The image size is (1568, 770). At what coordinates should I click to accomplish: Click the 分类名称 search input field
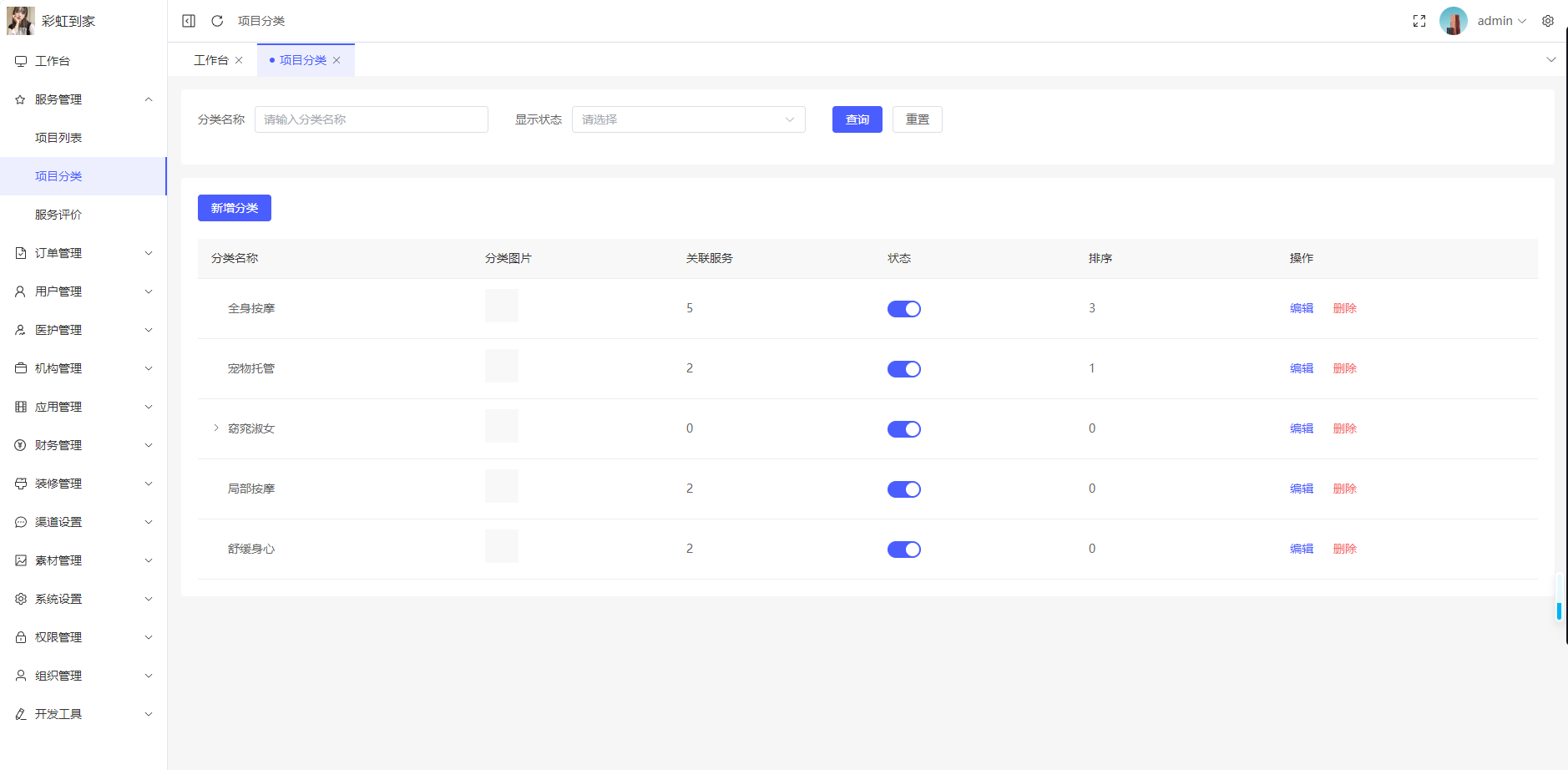pos(371,119)
